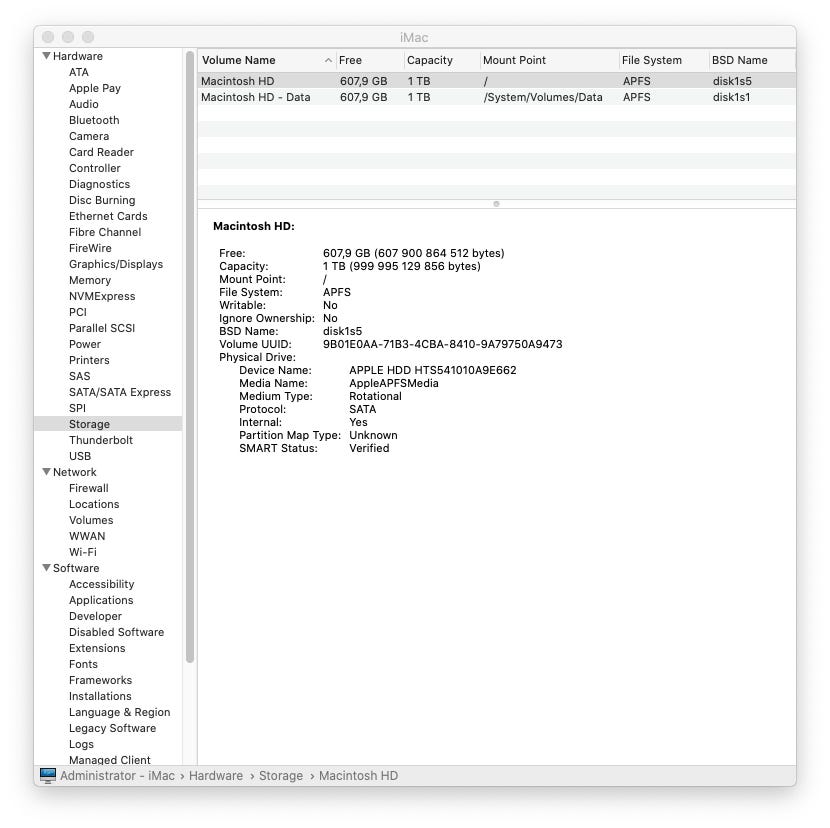This screenshot has height=828, width=830.
Task: Open ATA in the Hardware list
Action: click(x=79, y=72)
